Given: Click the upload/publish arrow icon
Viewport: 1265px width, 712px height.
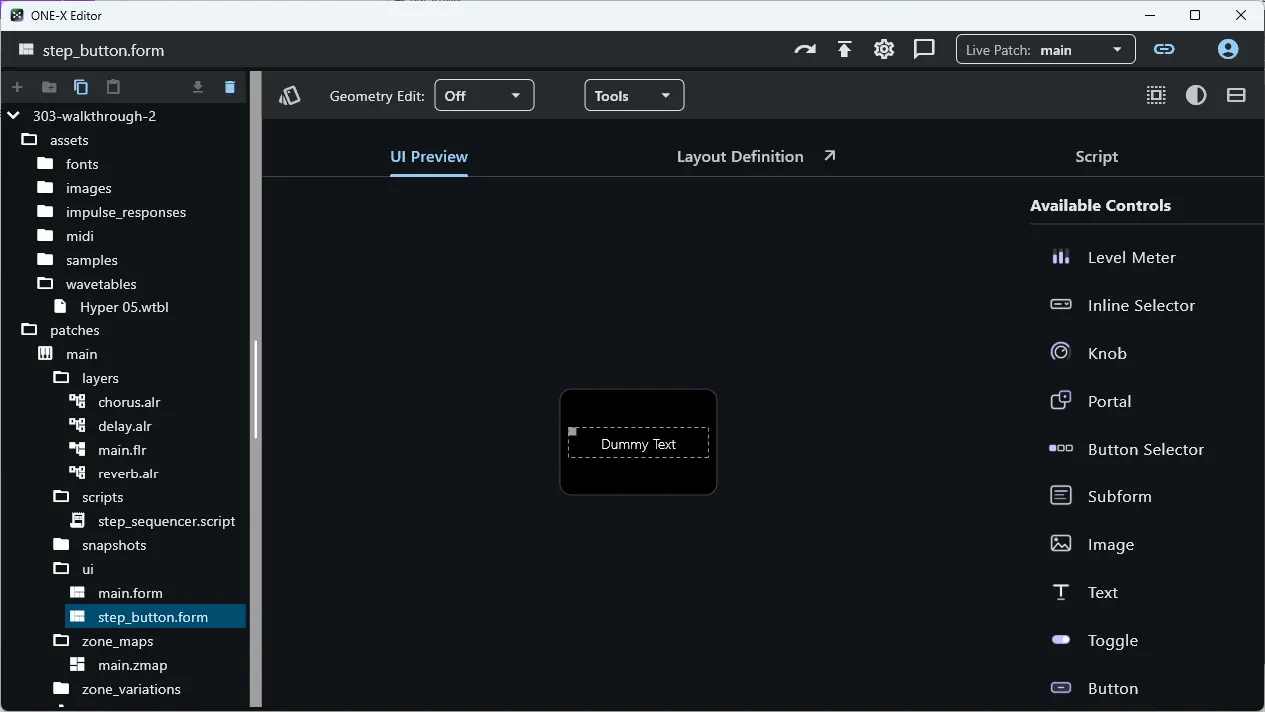Looking at the screenshot, I should click(x=844, y=49).
